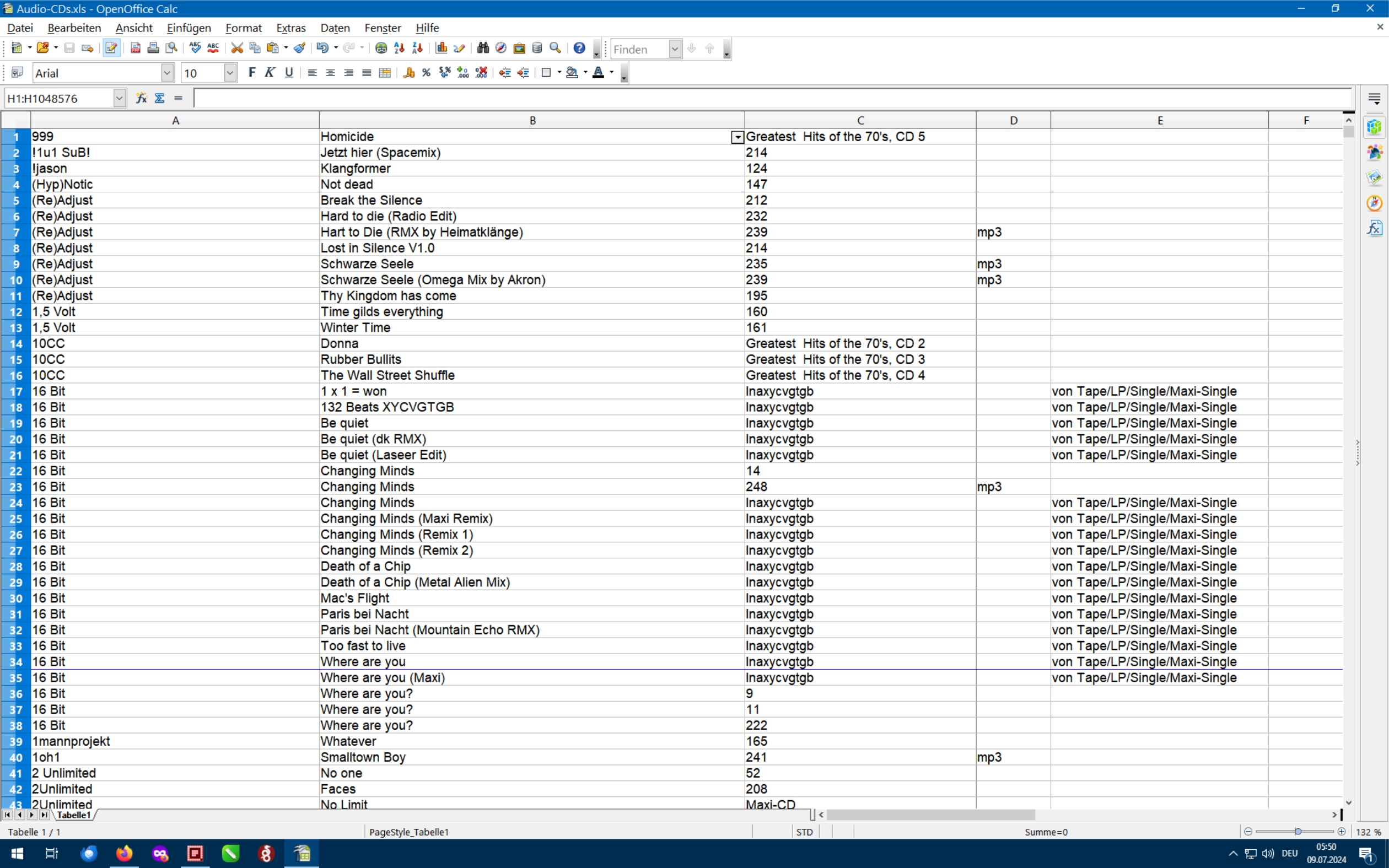Sort descending Z to A

pyautogui.click(x=417, y=48)
